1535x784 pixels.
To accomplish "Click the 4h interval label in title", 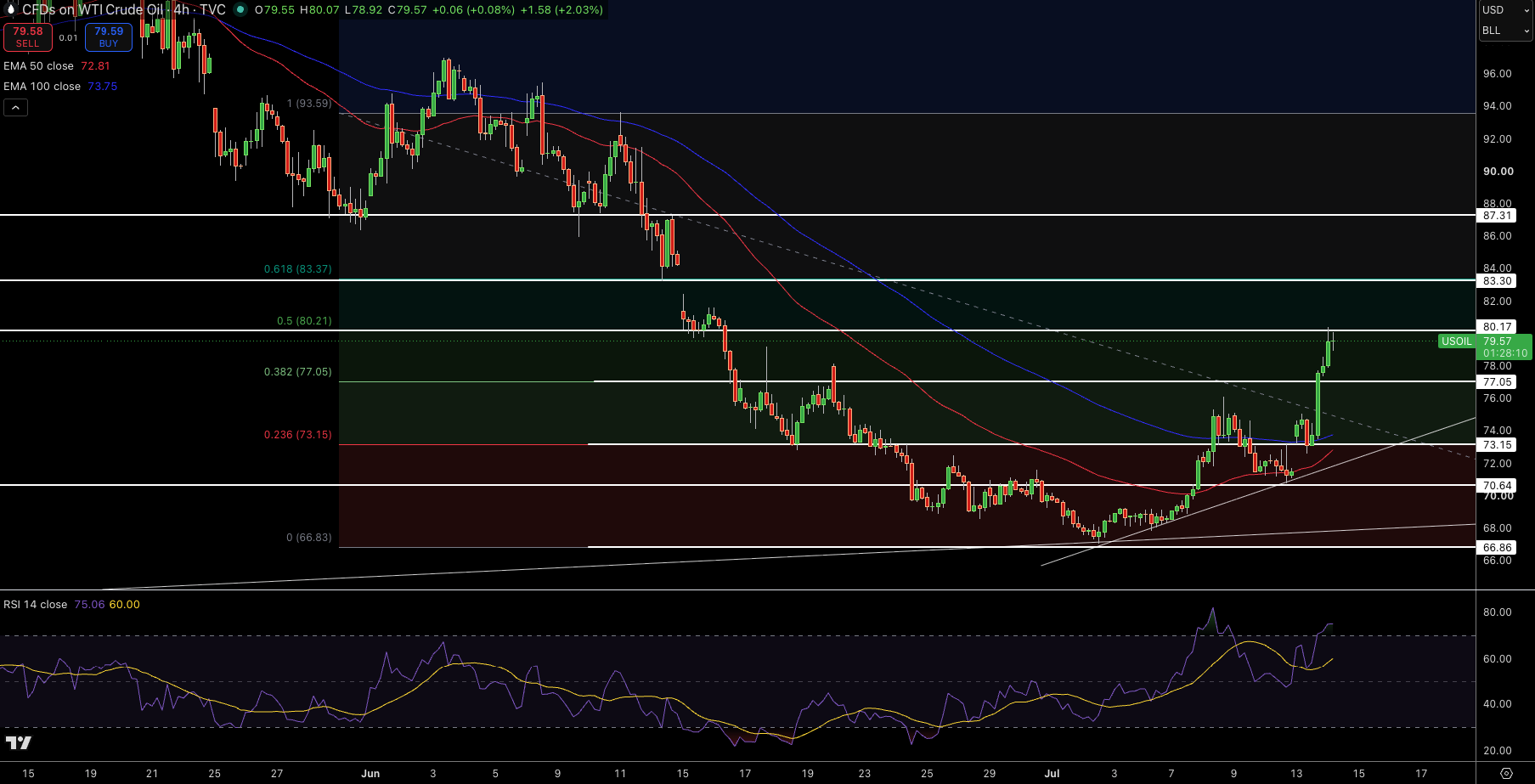I will [x=182, y=10].
